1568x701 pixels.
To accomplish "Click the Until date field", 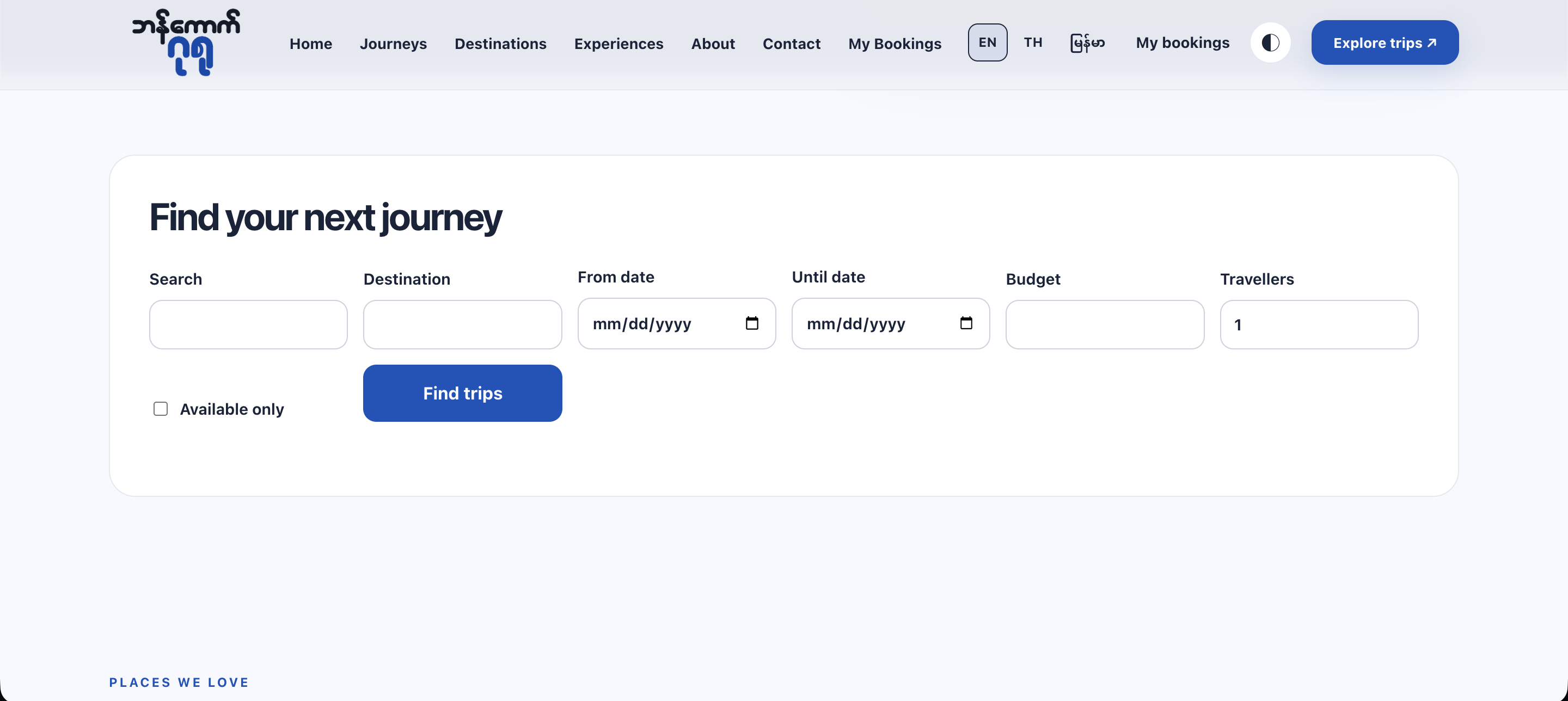I will (891, 323).
